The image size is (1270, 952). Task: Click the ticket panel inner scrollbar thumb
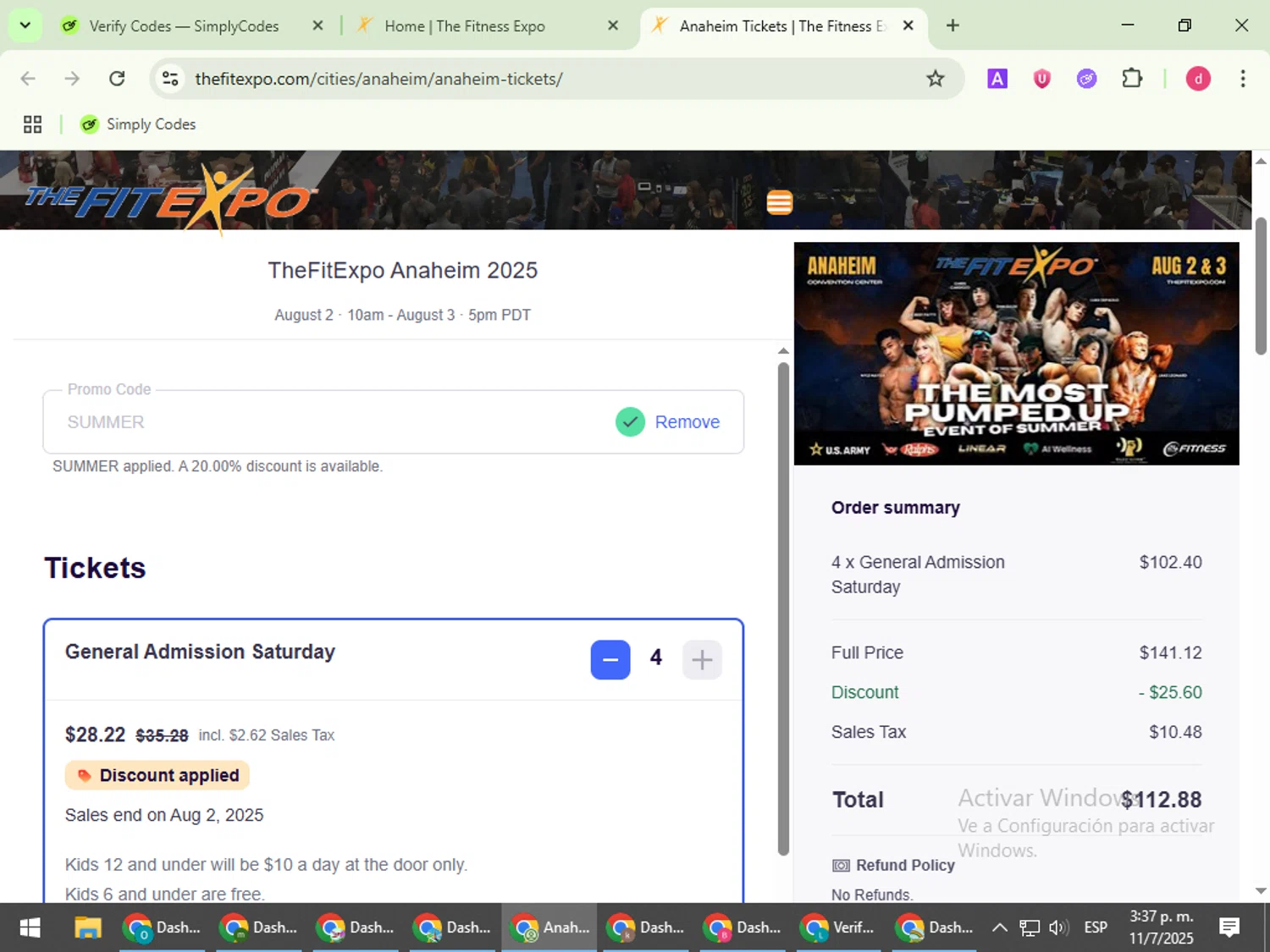click(x=783, y=608)
